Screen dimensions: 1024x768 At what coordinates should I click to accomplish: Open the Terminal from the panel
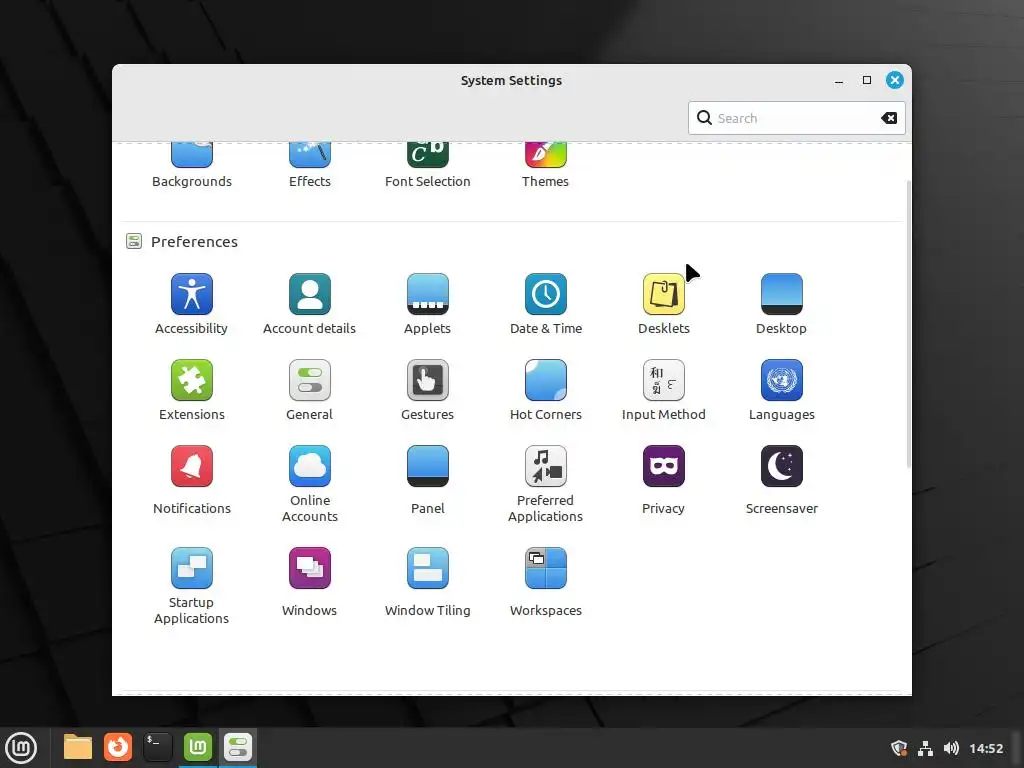coord(157,747)
